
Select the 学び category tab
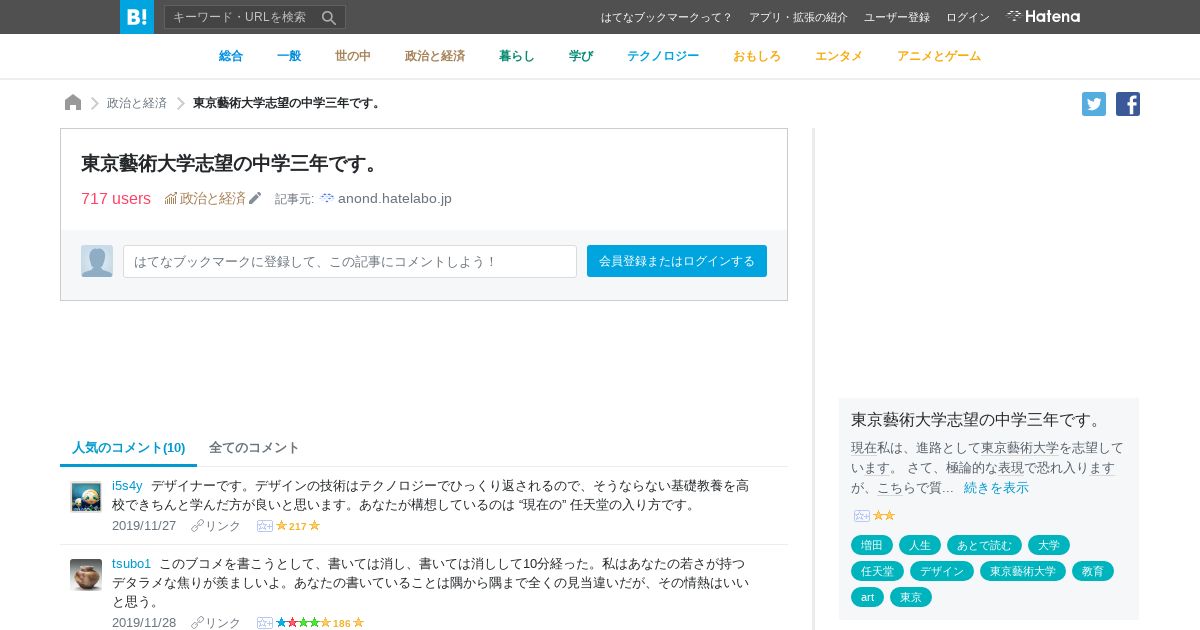click(581, 56)
